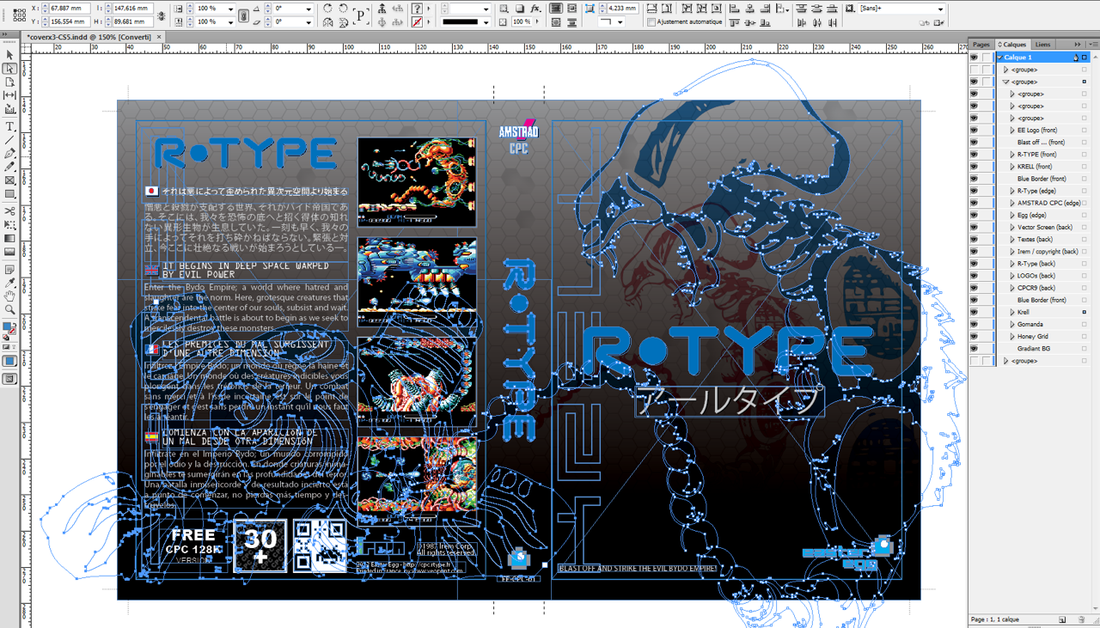1100x628 pixels.
Task: Hide the Gradiant BG item
Action: click(x=974, y=348)
